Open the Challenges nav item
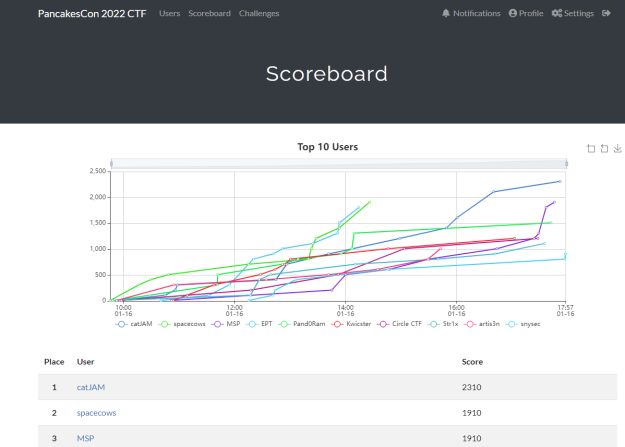625x447 pixels. click(259, 14)
